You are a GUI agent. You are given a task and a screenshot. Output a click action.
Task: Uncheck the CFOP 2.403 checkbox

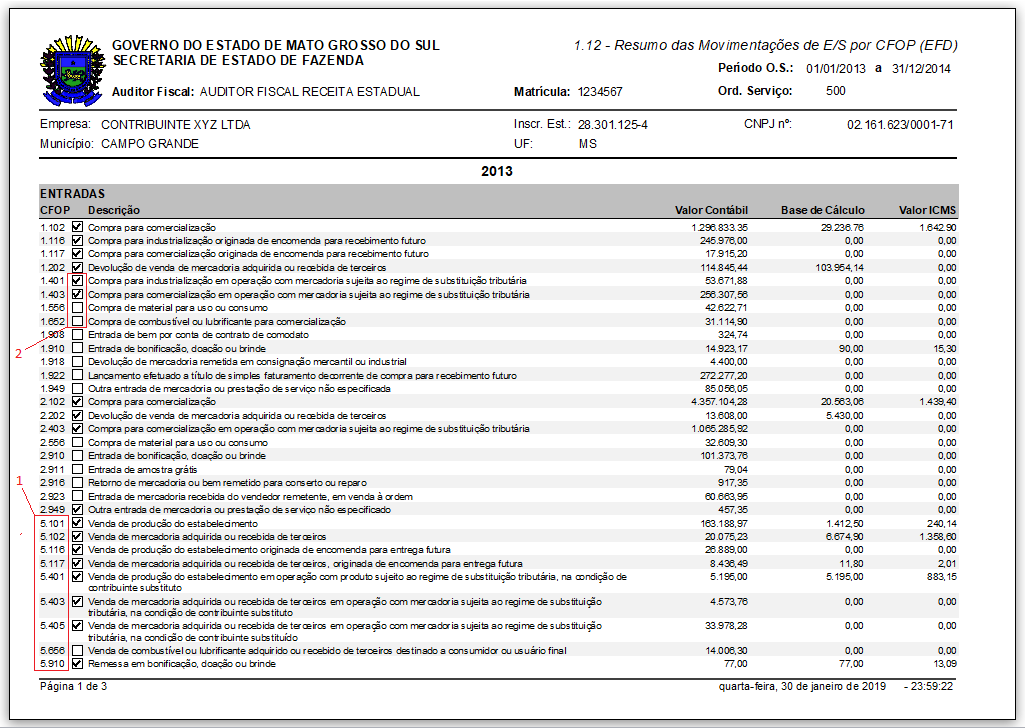tap(77, 428)
